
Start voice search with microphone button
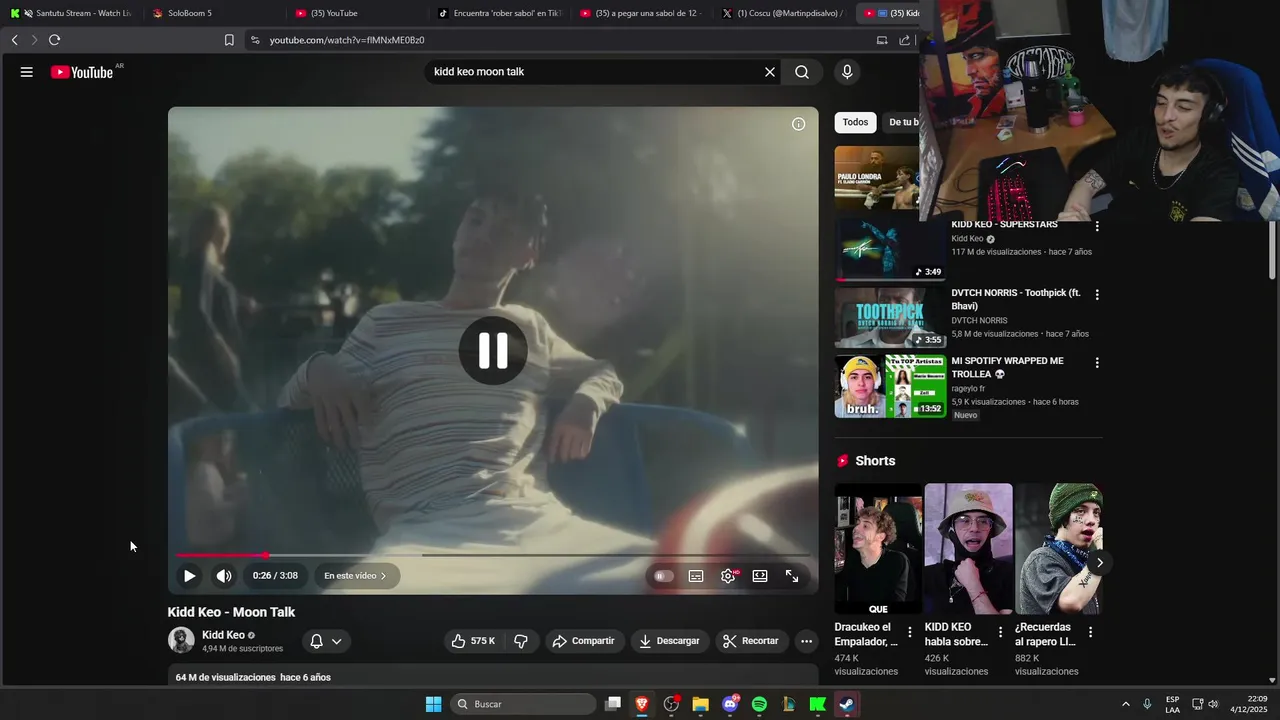pos(847,72)
